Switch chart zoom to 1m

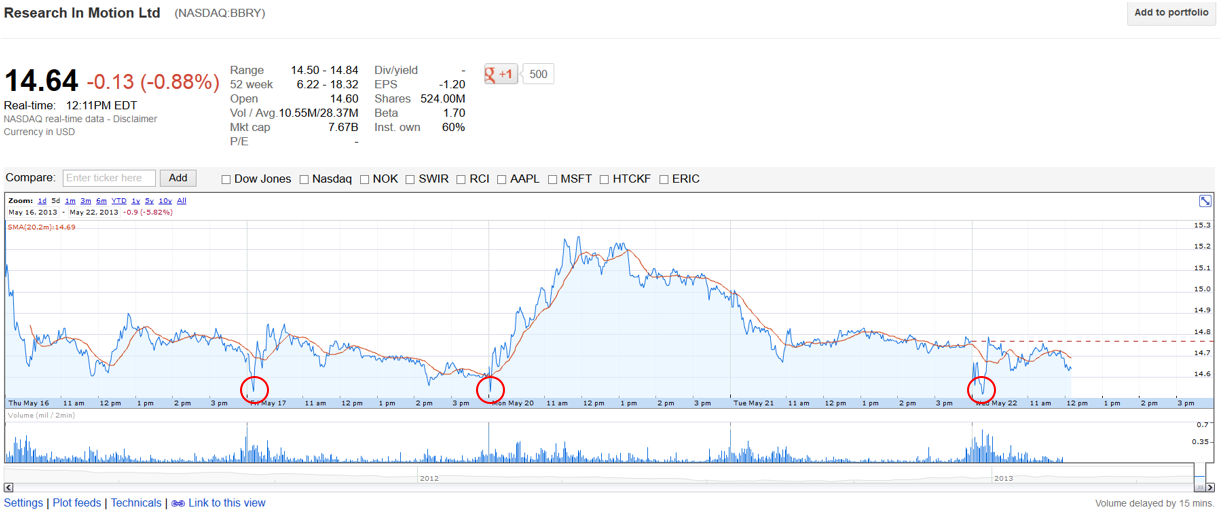pyautogui.click(x=70, y=201)
